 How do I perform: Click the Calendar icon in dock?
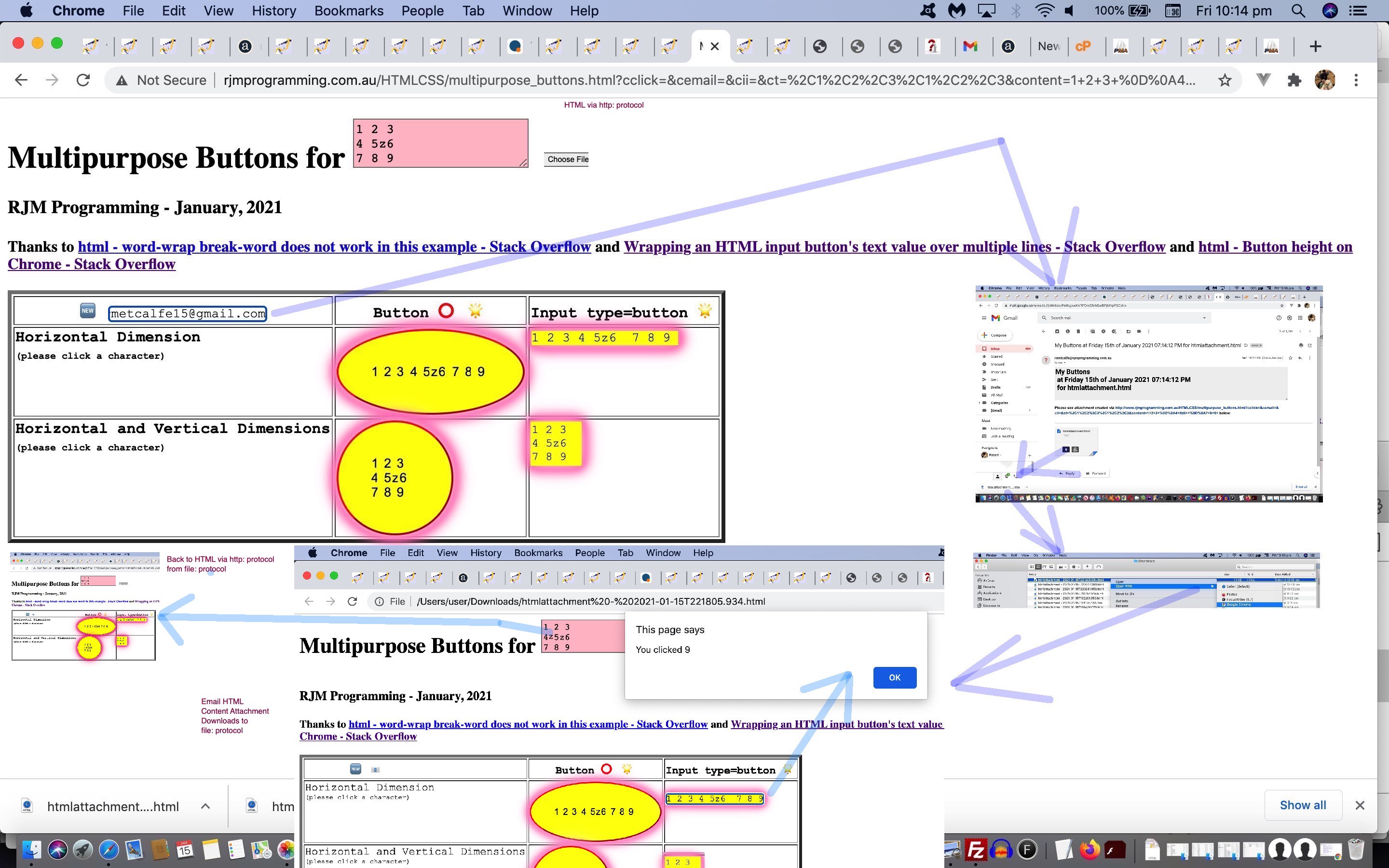pyautogui.click(x=184, y=850)
